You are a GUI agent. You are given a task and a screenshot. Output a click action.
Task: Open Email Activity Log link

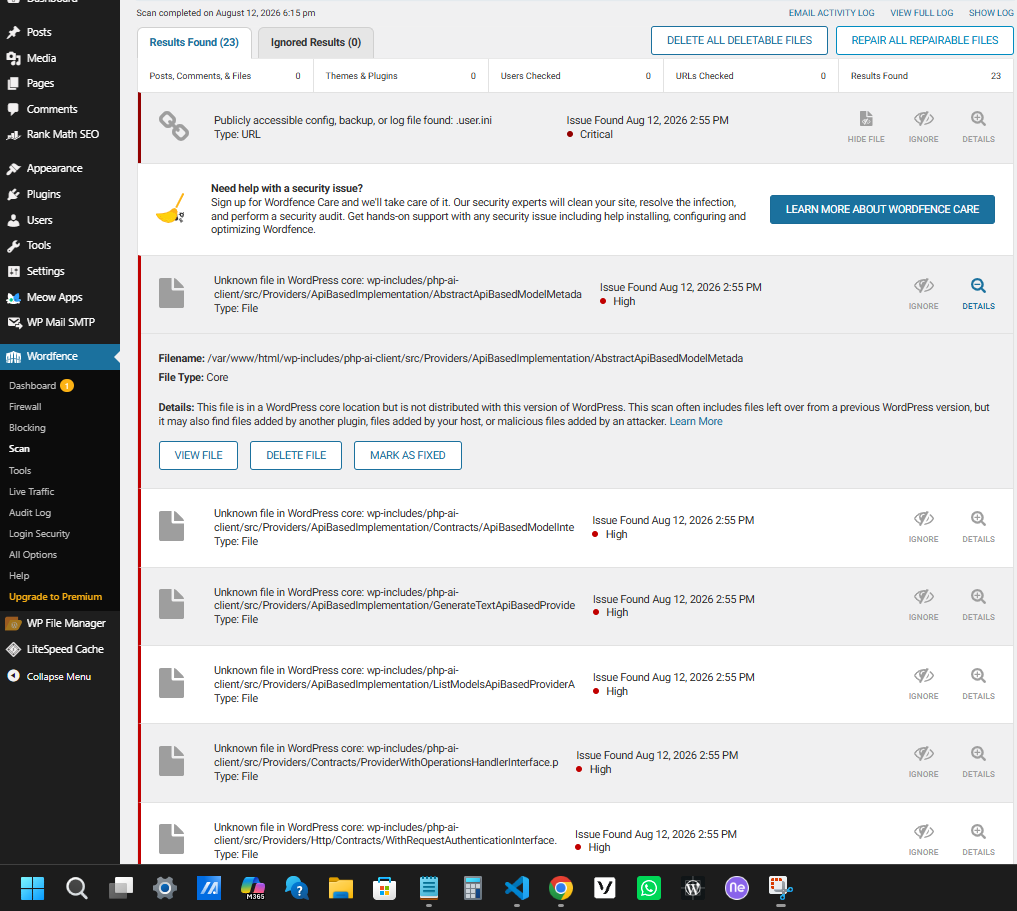(x=832, y=13)
